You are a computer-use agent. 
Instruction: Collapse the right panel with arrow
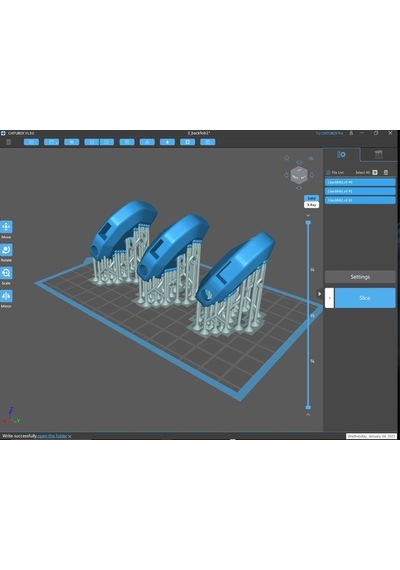tap(319, 294)
